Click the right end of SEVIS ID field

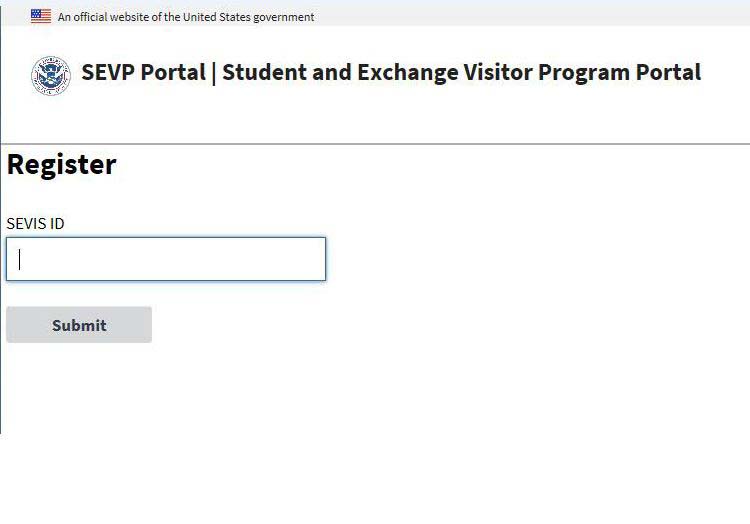tap(314, 259)
